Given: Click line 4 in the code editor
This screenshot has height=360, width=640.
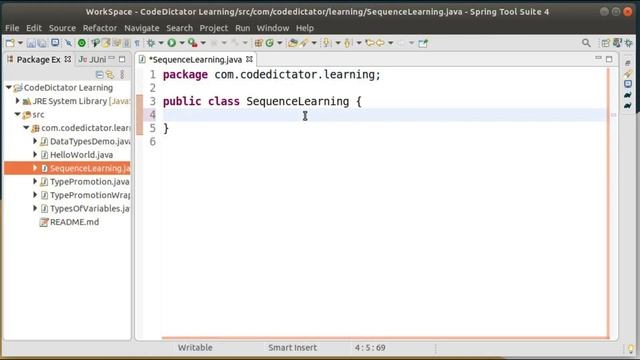Looking at the screenshot, I should pos(384,115).
